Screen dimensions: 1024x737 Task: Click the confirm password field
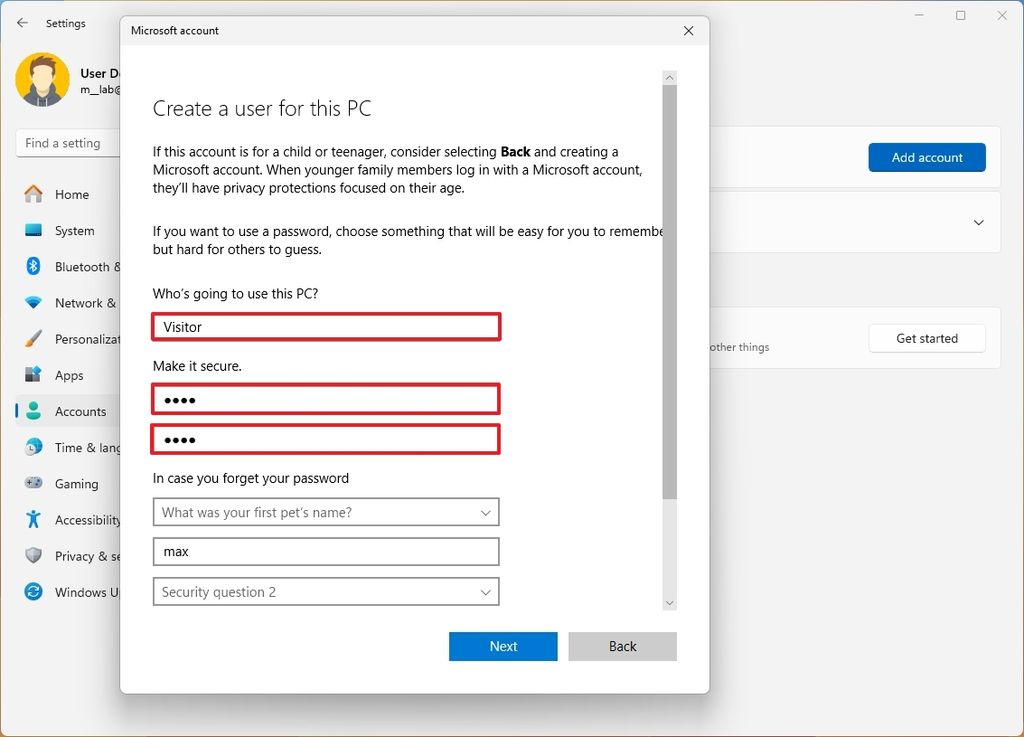click(x=326, y=439)
